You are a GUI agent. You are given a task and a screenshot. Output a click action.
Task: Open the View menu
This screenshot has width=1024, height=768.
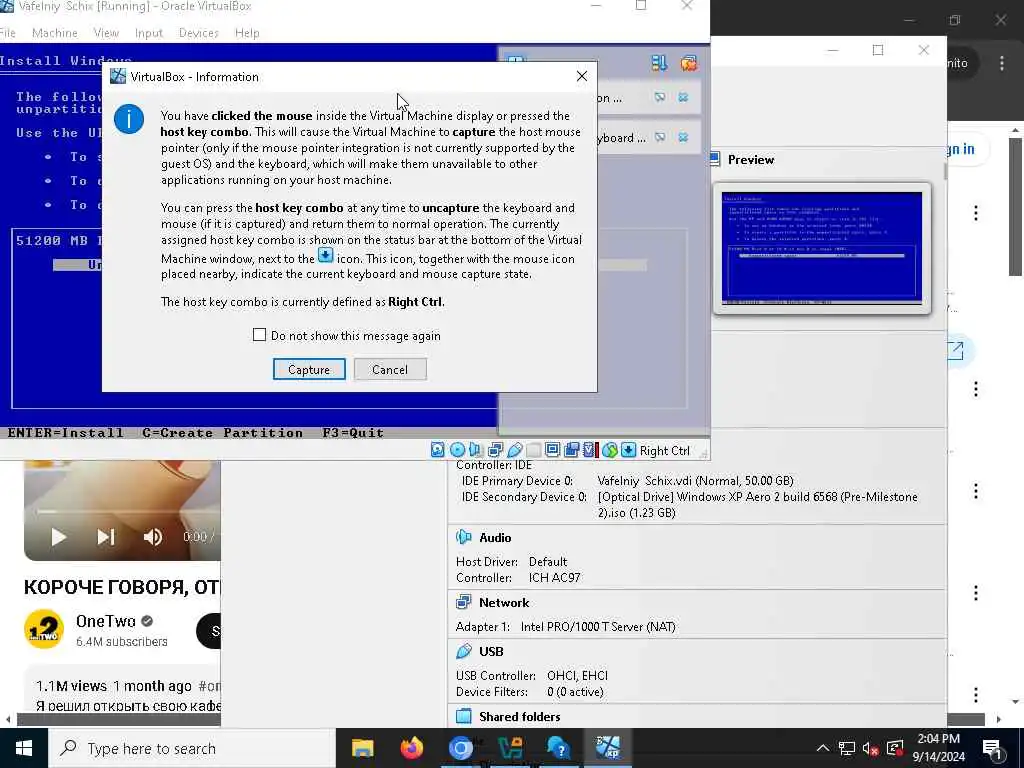(x=106, y=33)
